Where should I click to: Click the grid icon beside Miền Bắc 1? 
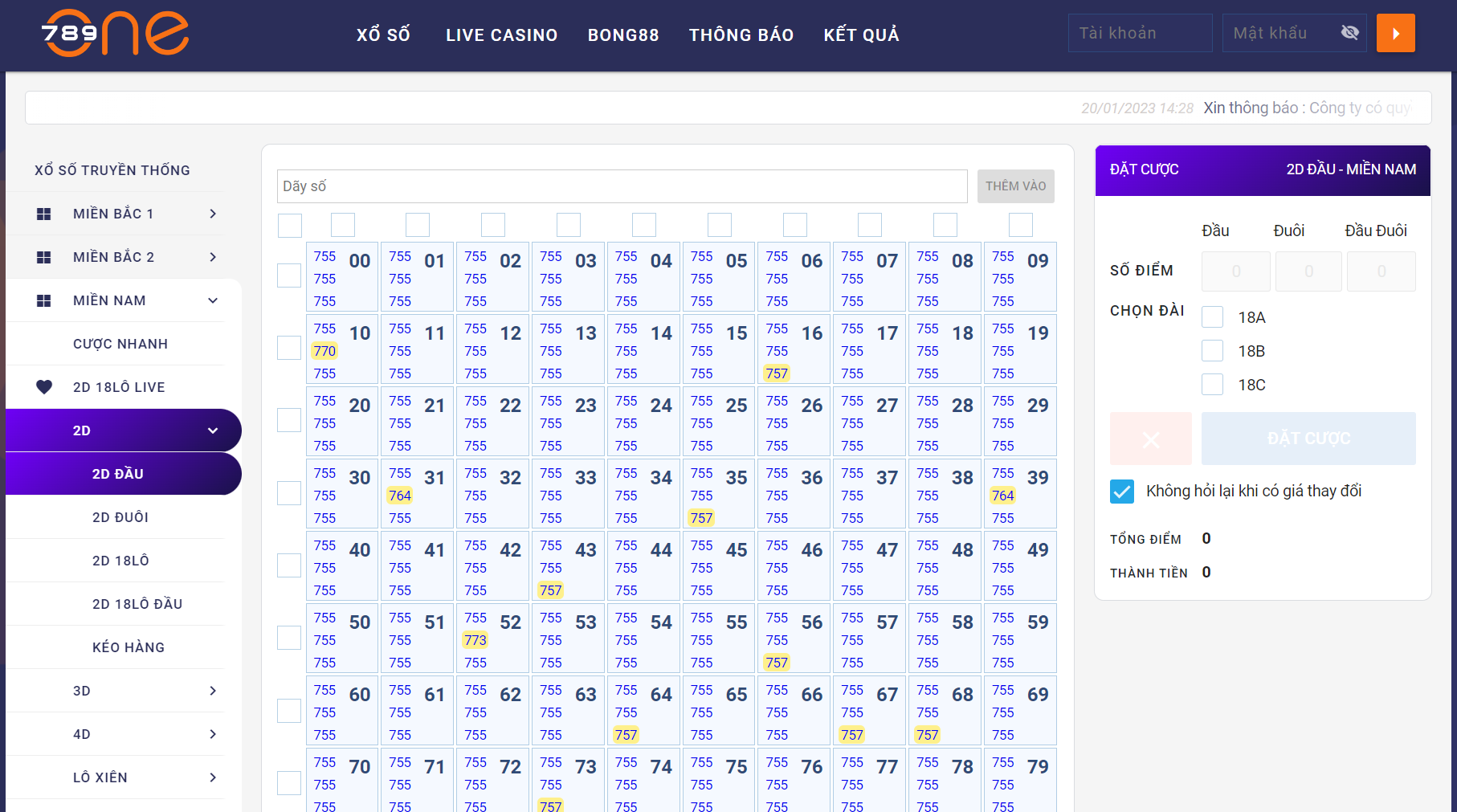point(44,214)
